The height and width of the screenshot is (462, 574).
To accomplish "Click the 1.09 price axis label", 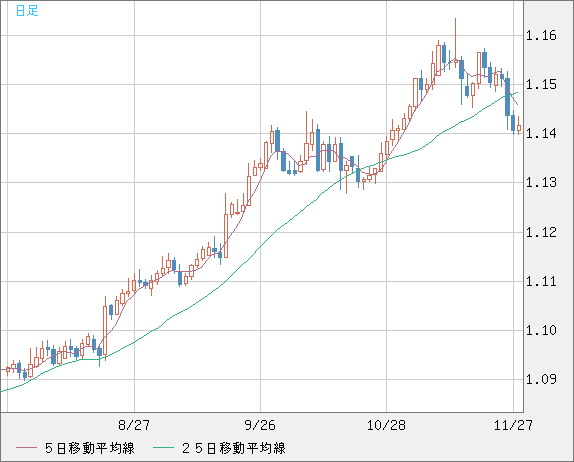I will click(541, 379).
